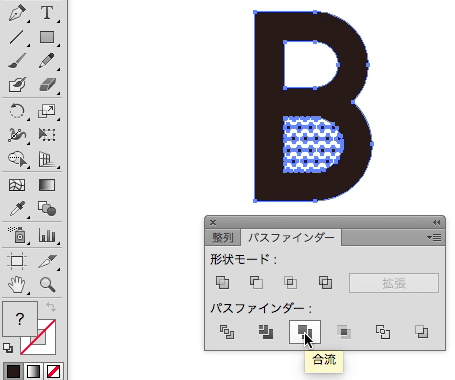
Task: Close the Pathfinder panel
Action: (x=213, y=222)
